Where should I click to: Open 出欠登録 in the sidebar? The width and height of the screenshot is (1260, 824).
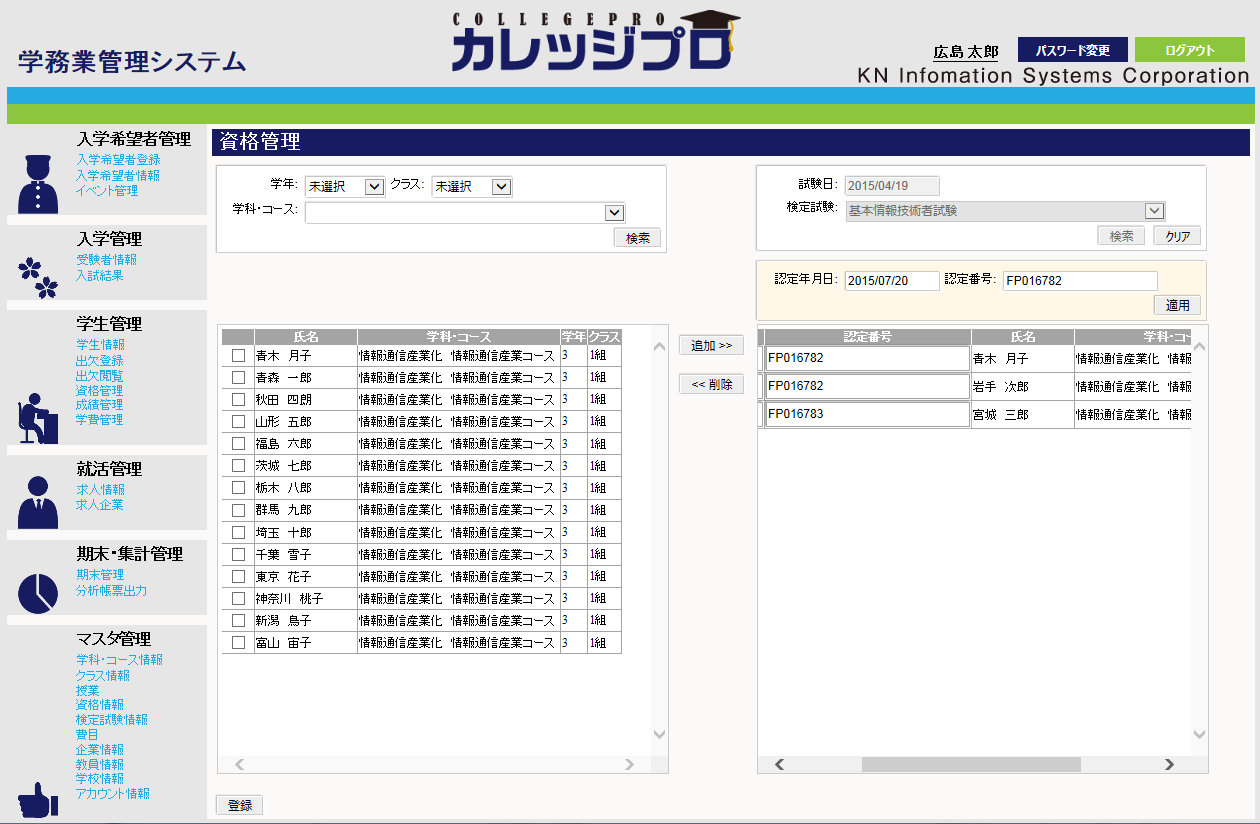tap(100, 360)
